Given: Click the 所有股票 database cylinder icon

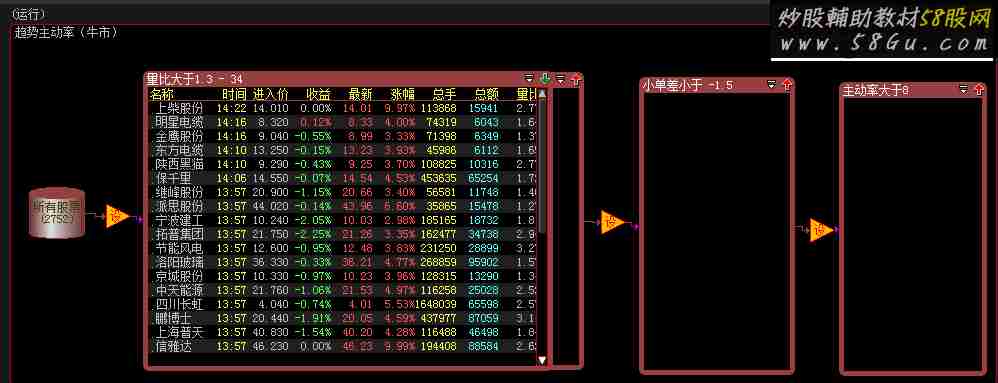Looking at the screenshot, I should [x=57, y=213].
